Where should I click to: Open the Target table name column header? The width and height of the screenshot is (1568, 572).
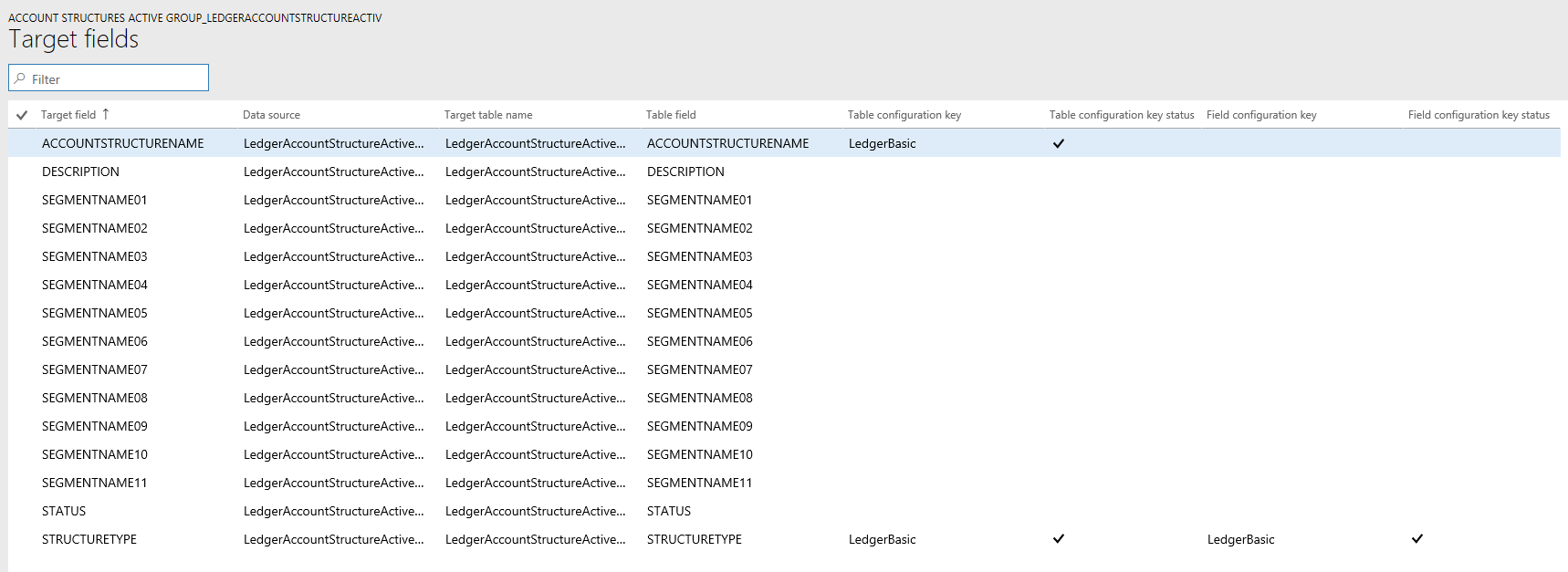[488, 115]
